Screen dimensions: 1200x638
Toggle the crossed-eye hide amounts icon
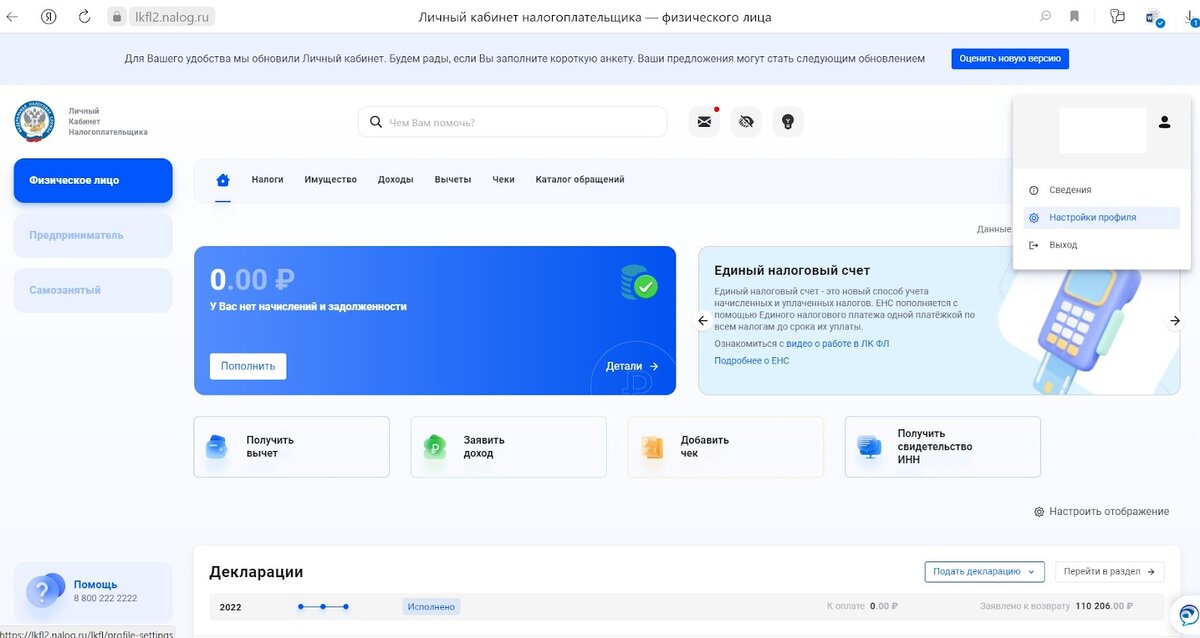point(745,120)
